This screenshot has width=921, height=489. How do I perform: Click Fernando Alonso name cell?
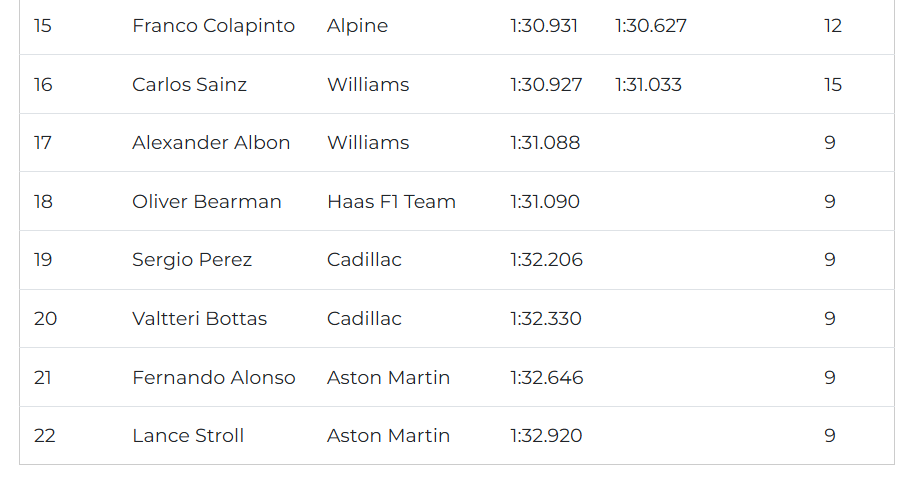coord(213,378)
